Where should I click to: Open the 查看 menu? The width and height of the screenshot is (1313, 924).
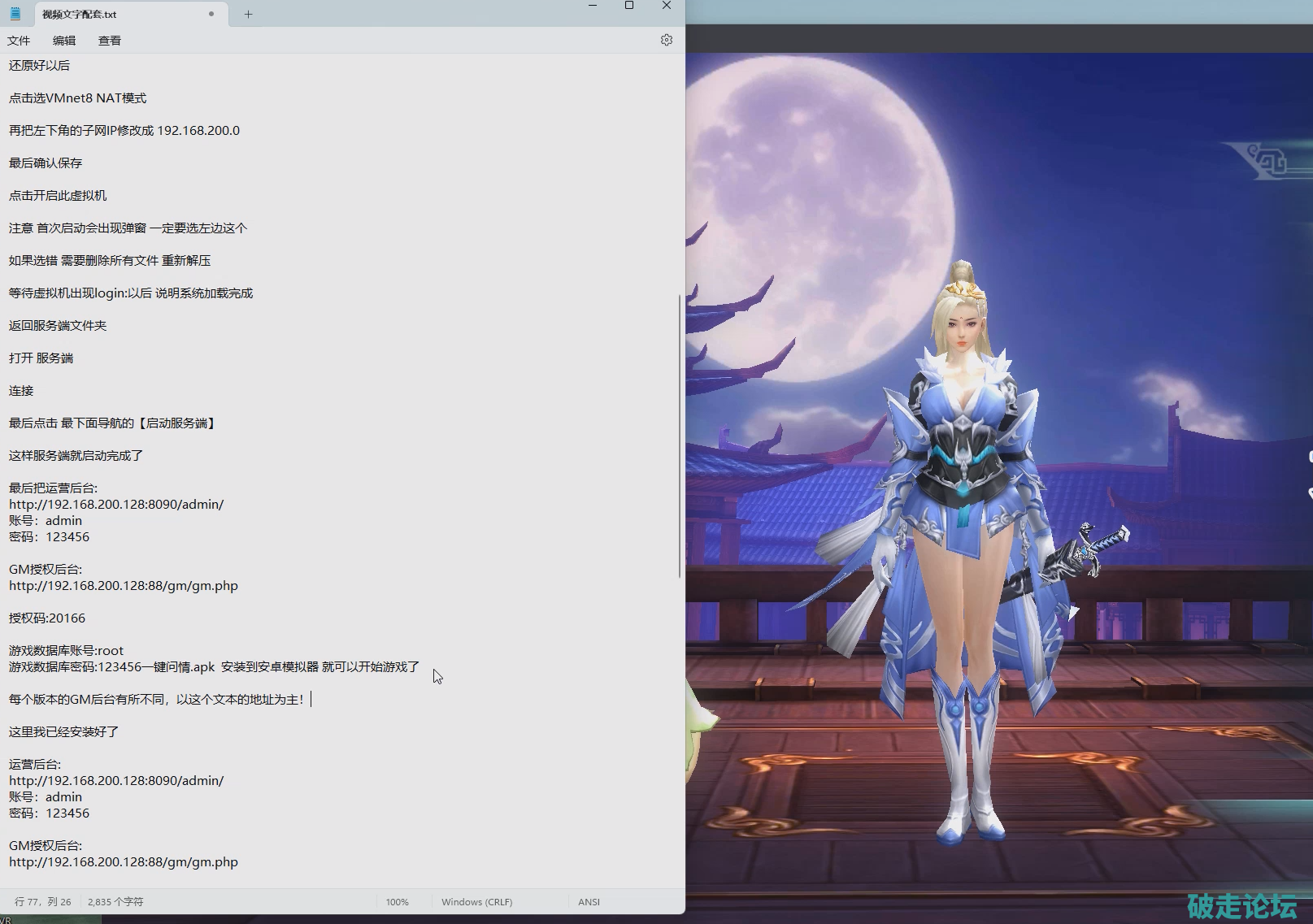pos(110,41)
